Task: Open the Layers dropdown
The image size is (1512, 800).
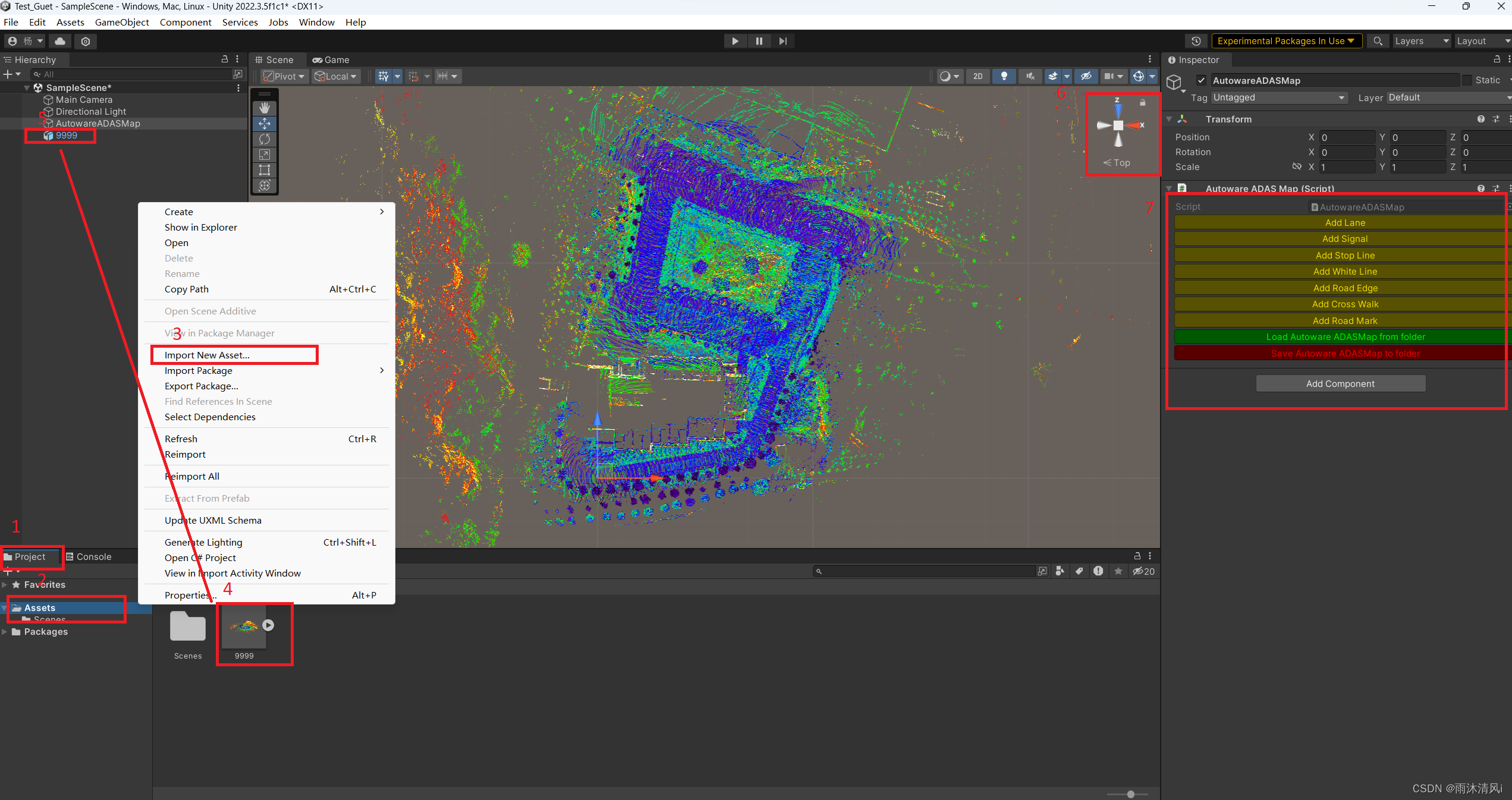Action: coord(1421,41)
